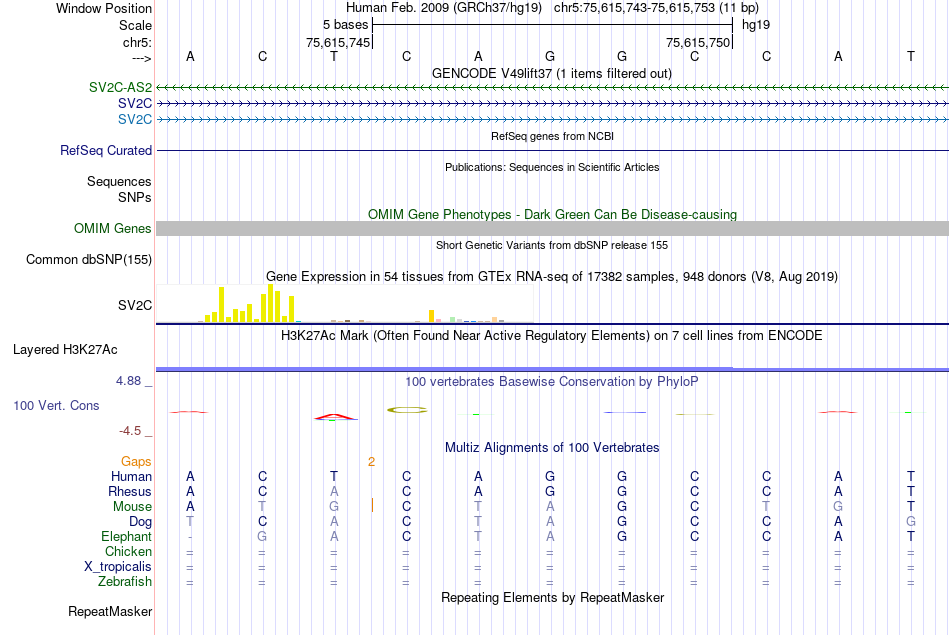Click the 75,615,750 coordinate marker
The height and width of the screenshot is (635, 950).
(697, 42)
